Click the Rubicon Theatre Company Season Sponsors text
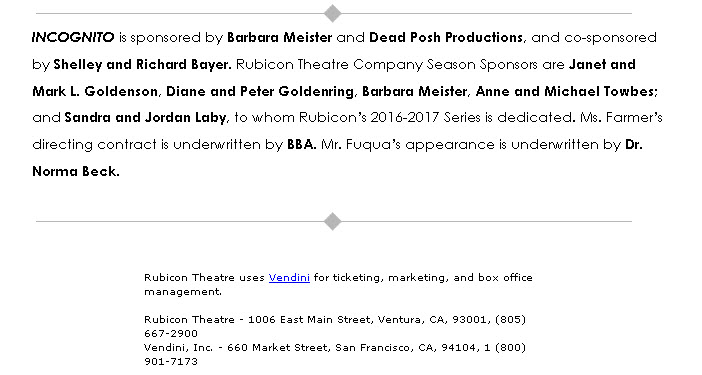702x375 pixels. point(386,64)
